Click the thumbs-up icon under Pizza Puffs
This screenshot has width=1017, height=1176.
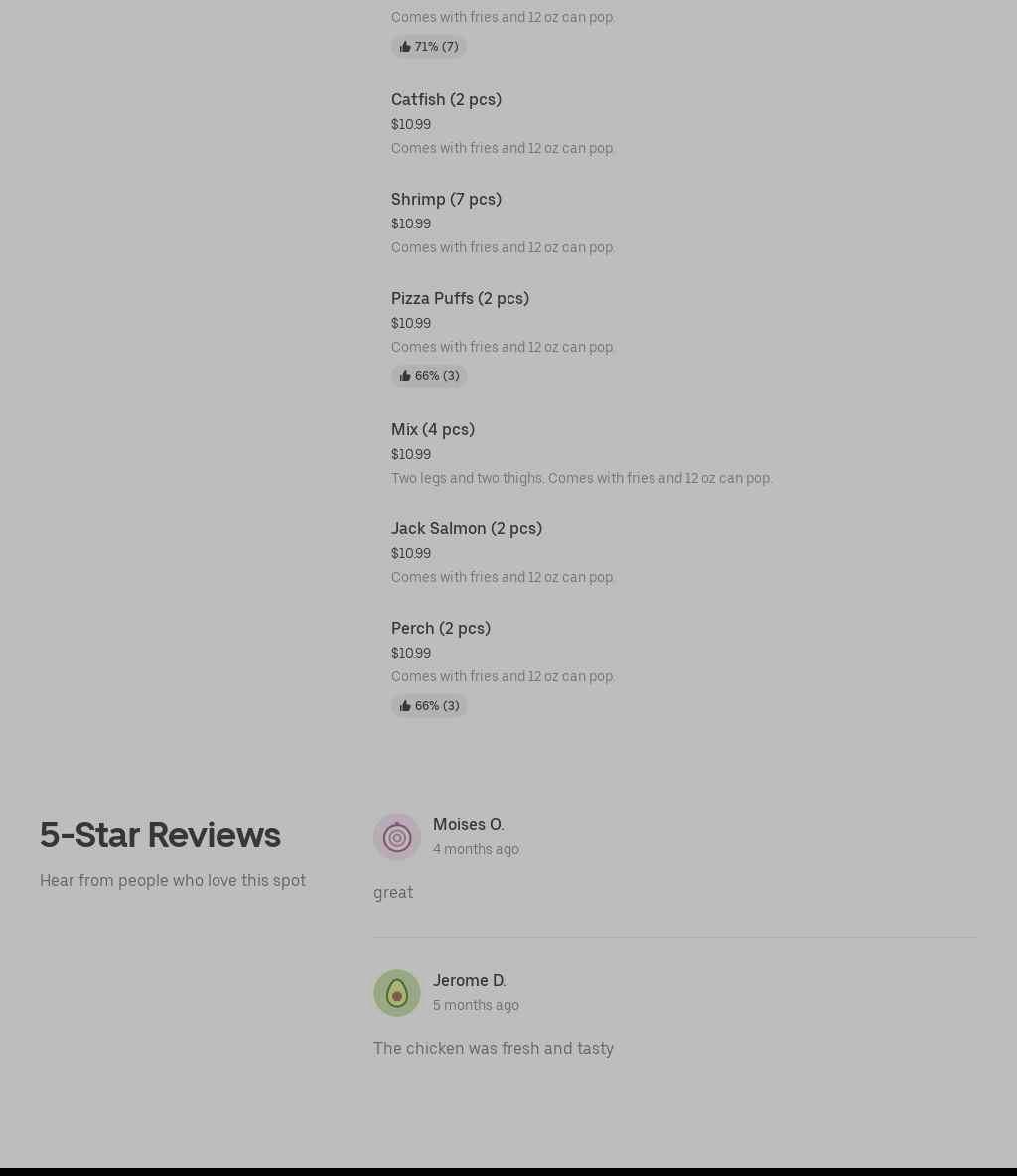tap(405, 376)
